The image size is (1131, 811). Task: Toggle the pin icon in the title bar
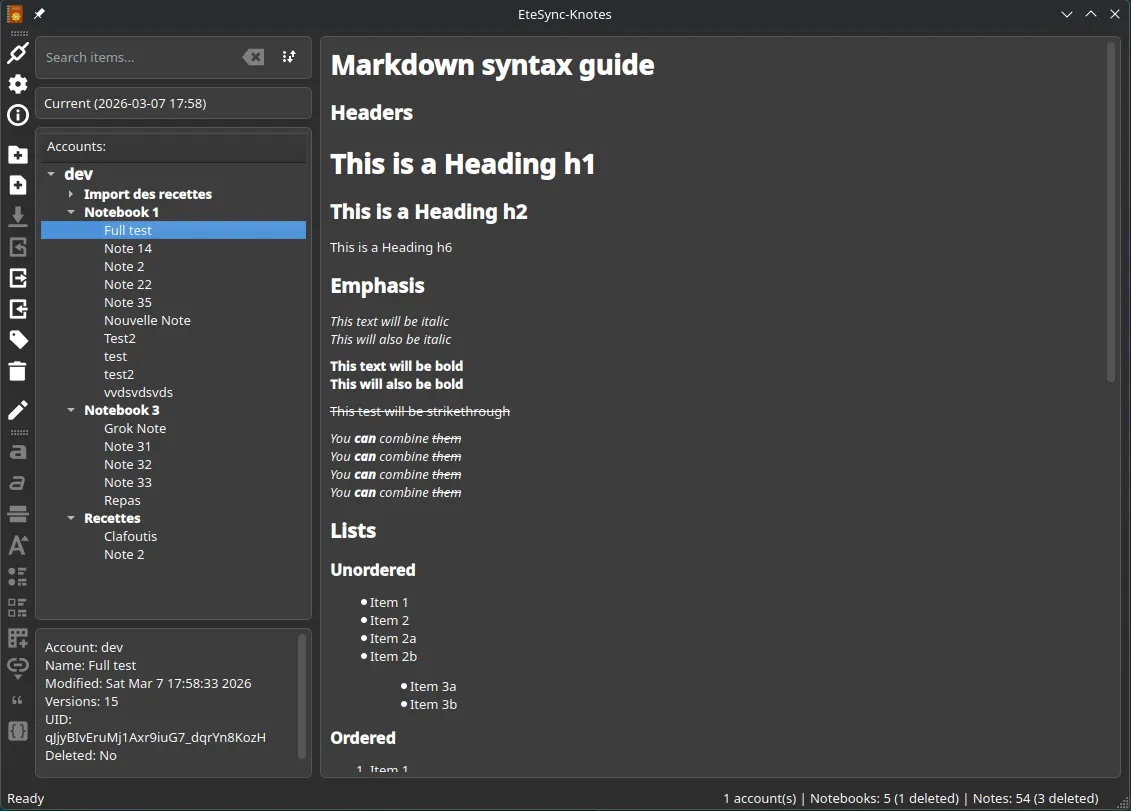(x=39, y=14)
